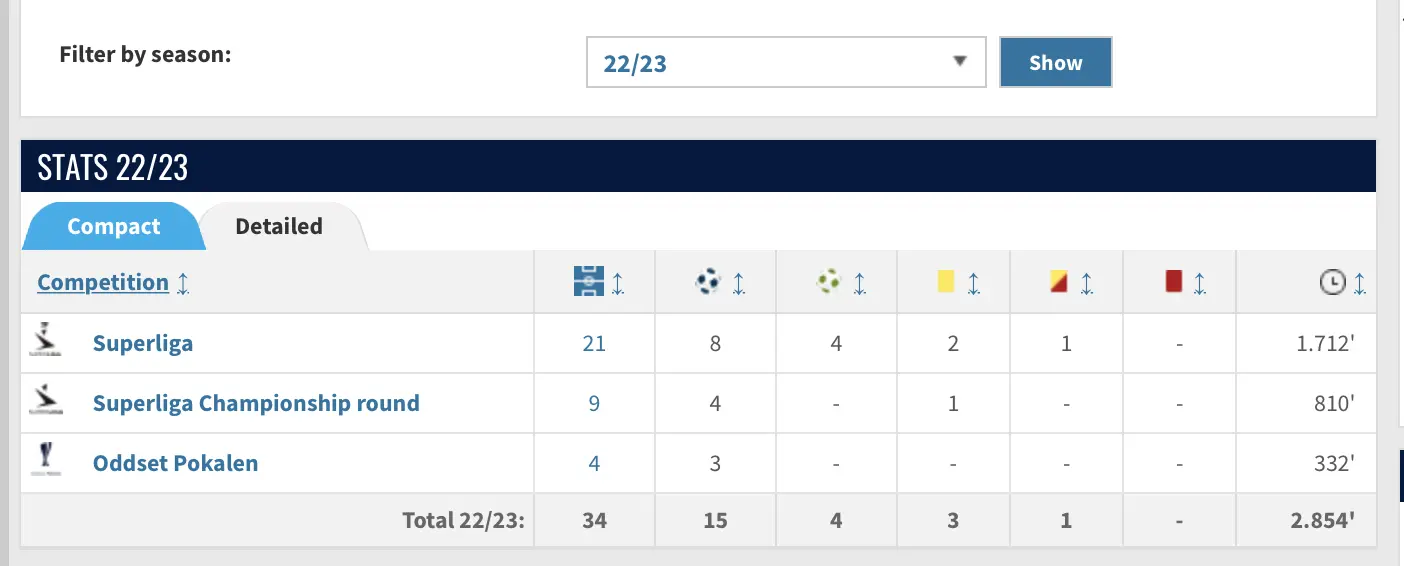Click the Superliga league logo
The image size is (1404, 566).
click(x=46, y=343)
